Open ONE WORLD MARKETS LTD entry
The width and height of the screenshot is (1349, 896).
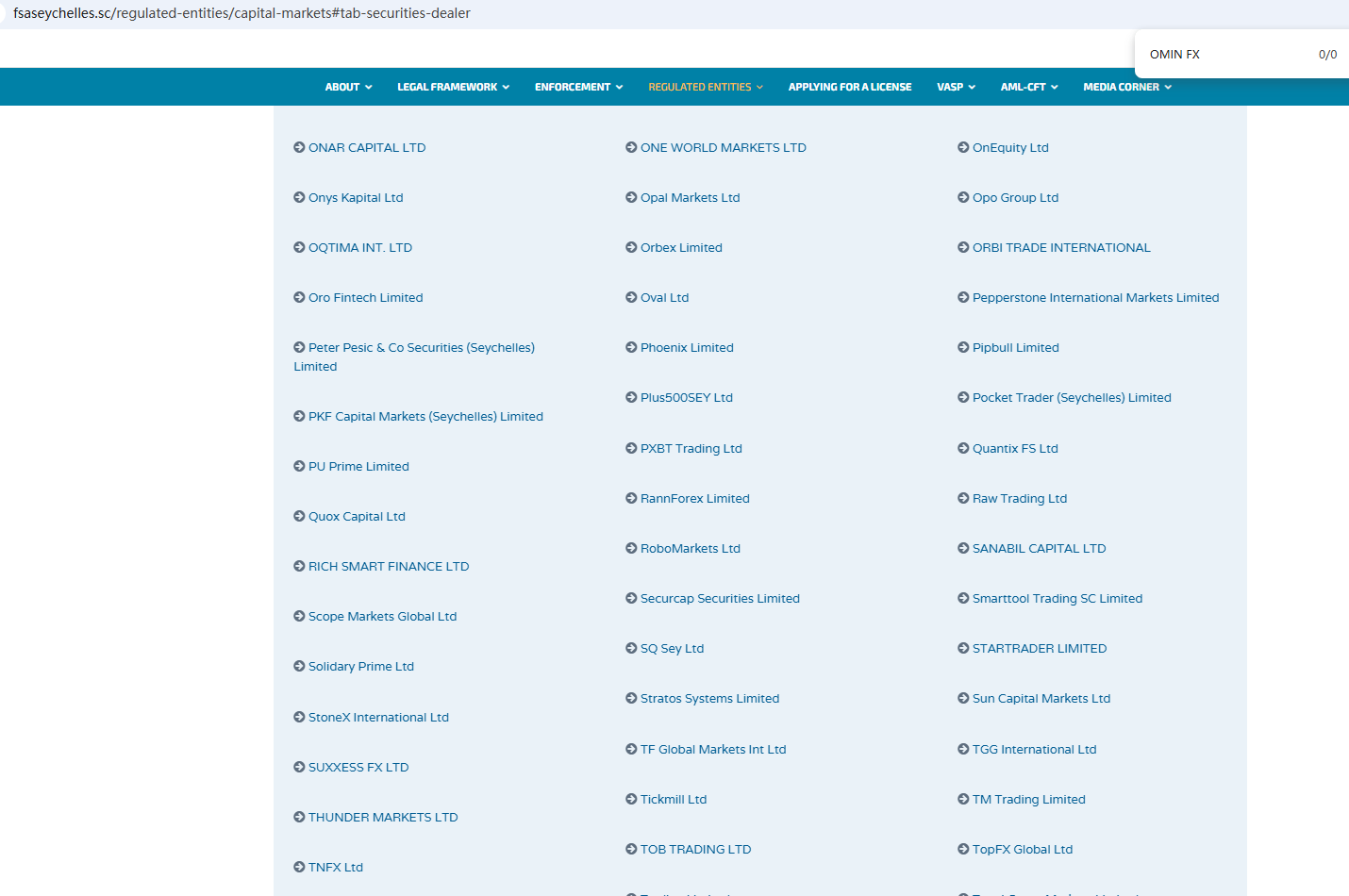pyautogui.click(x=724, y=147)
